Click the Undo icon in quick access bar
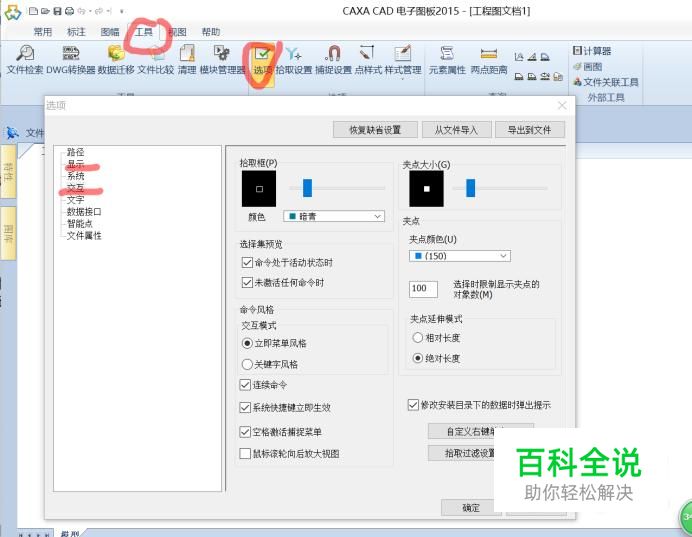Image resolution: width=692 pixels, height=537 pixels. [81, 11]
